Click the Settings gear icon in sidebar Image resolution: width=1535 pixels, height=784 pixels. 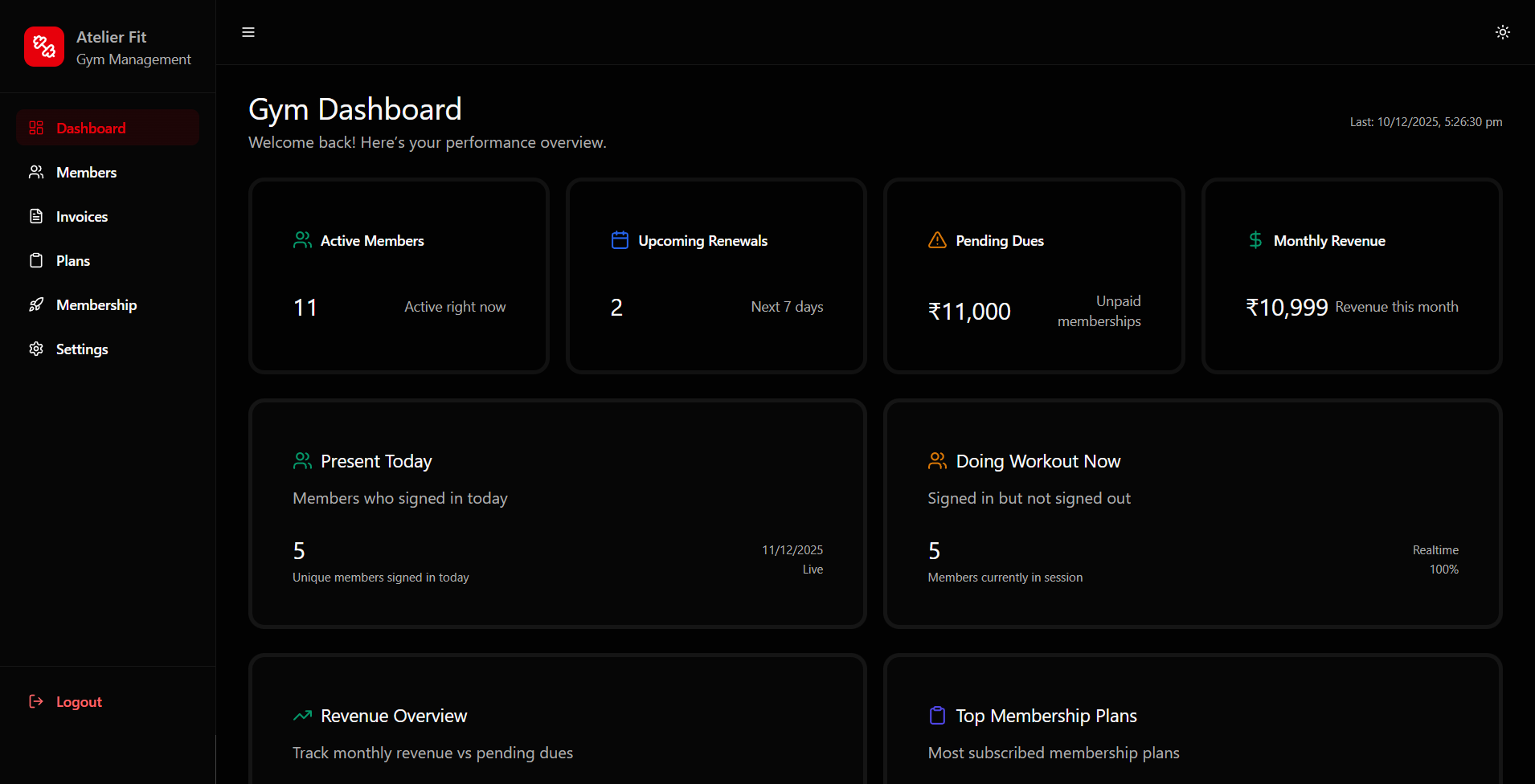pyautogui.click(x=36, y=349)
